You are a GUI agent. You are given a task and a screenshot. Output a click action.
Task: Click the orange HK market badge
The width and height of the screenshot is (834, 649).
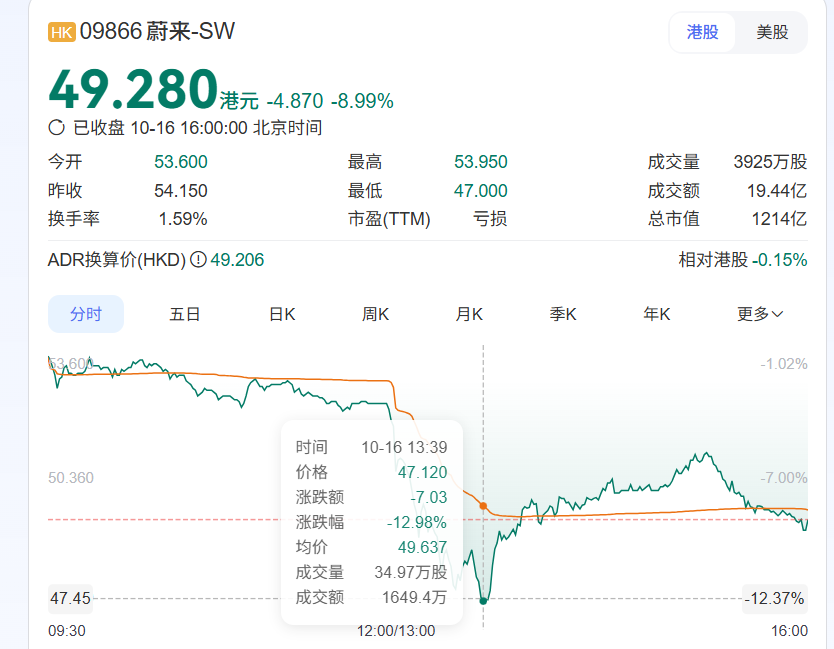pyautogui.click(x=62, y=33)
